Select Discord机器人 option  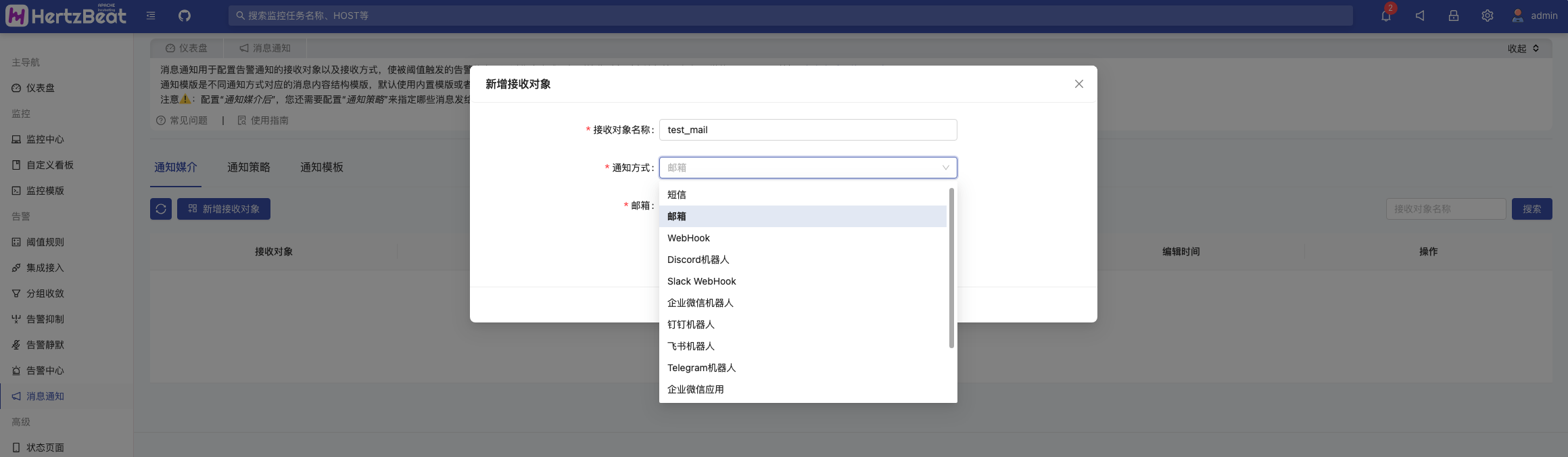click(x=698, y=260)
